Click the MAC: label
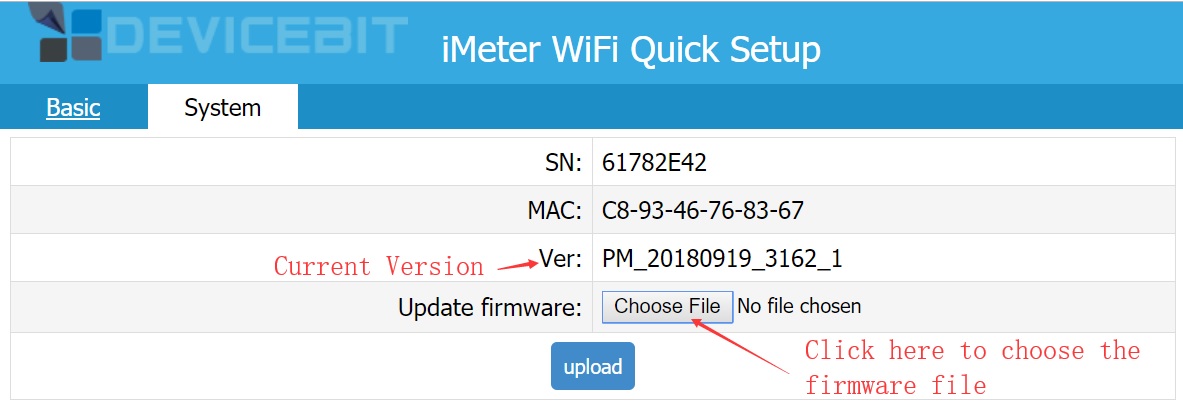The image size is (1183, 406). click(x=556, y=210)
